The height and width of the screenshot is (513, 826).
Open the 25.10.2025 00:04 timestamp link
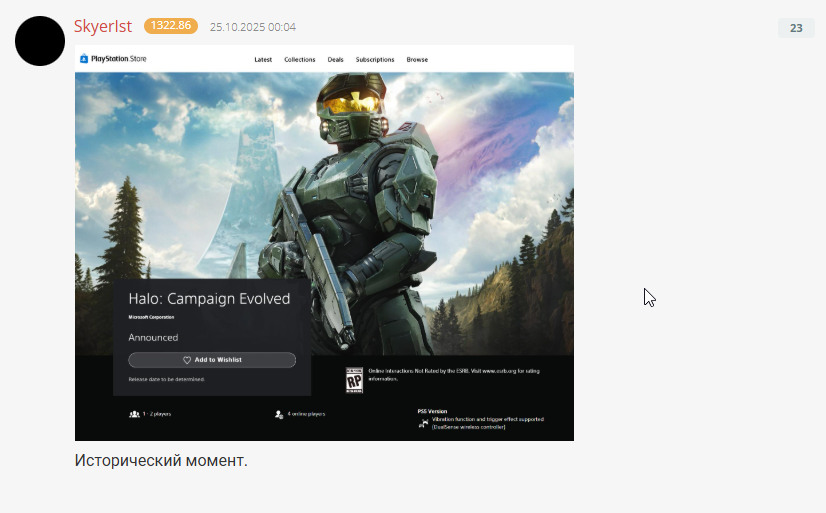click(x=253, y=27)
